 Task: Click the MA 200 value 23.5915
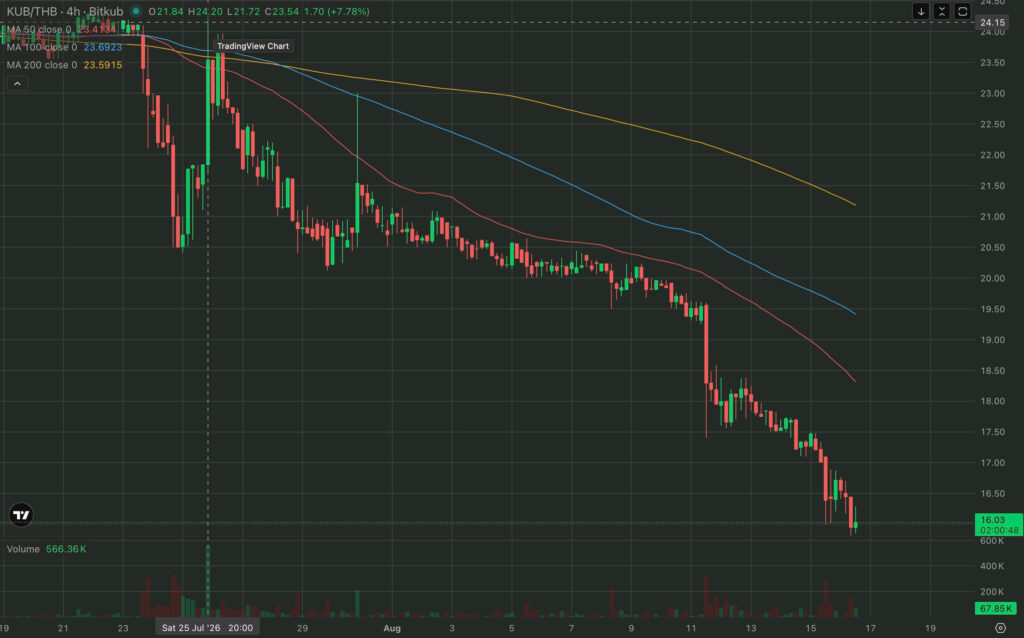coord(103,65)
